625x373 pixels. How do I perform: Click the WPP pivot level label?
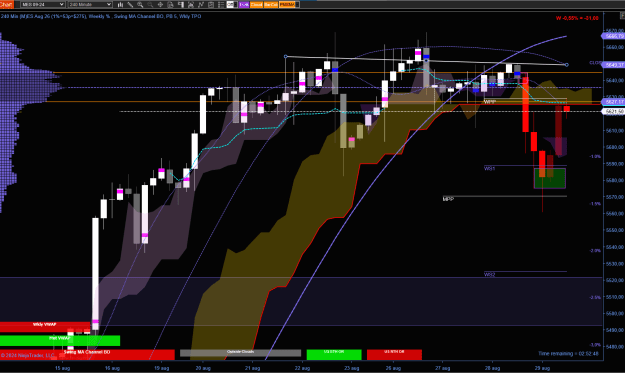point(490,102)
